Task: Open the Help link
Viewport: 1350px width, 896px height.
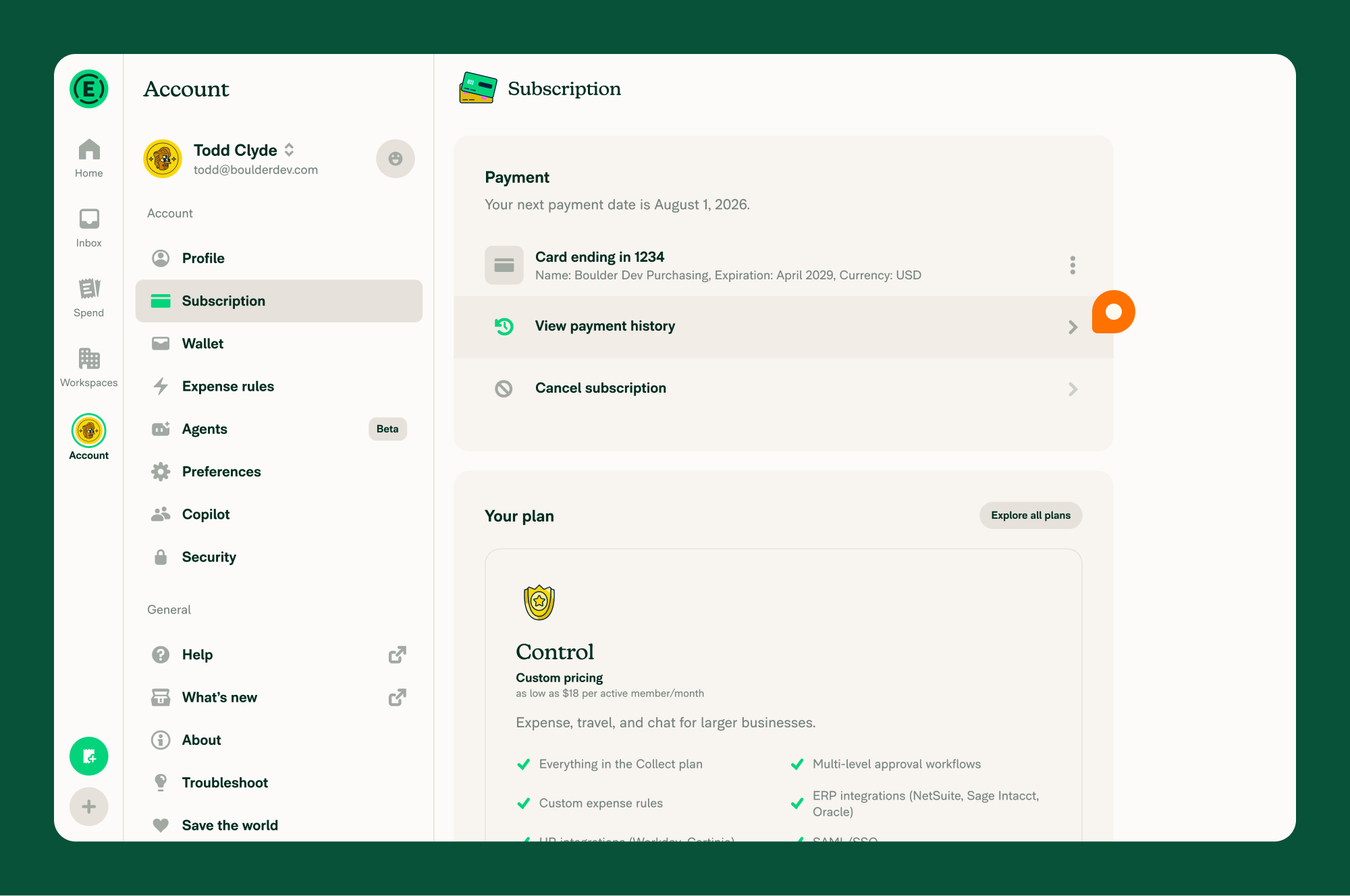Action: point(279,654)
